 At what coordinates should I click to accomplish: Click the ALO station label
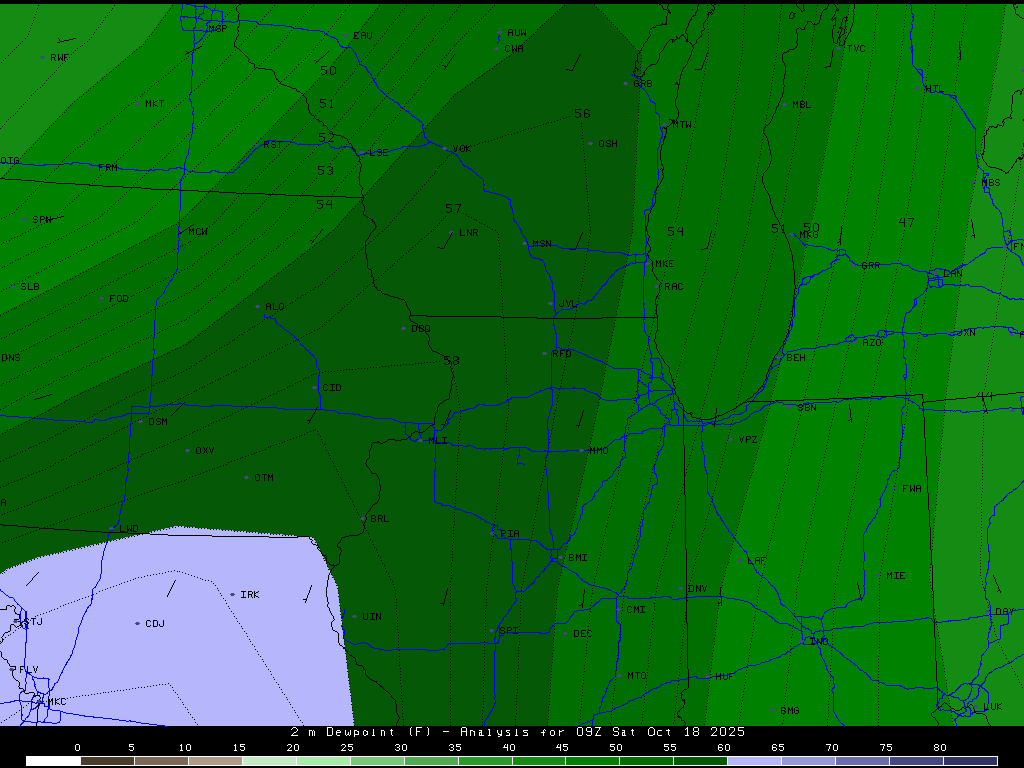click(x=274, y=306)
